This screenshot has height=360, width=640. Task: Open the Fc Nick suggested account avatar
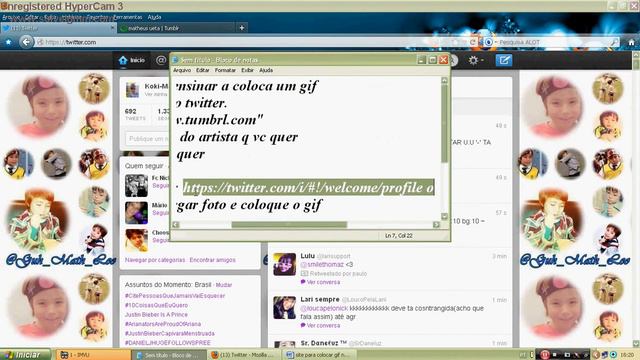pyautogui.click(x=136, y=186)
